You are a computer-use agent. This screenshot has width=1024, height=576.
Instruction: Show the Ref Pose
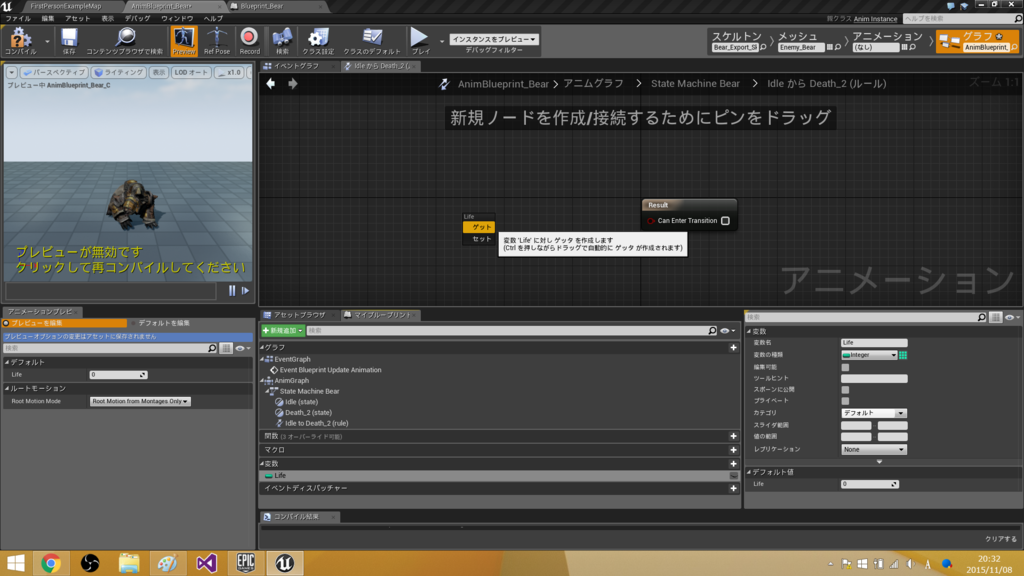[x=217, y=40]
